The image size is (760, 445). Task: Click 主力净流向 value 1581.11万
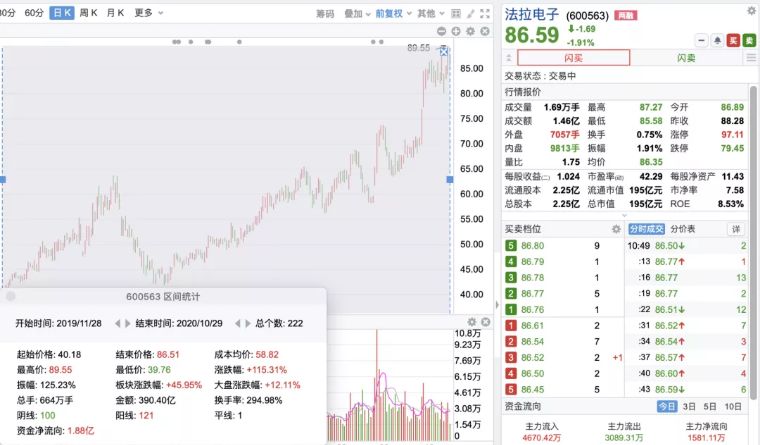pyautogui.click(x=706, y=438)
